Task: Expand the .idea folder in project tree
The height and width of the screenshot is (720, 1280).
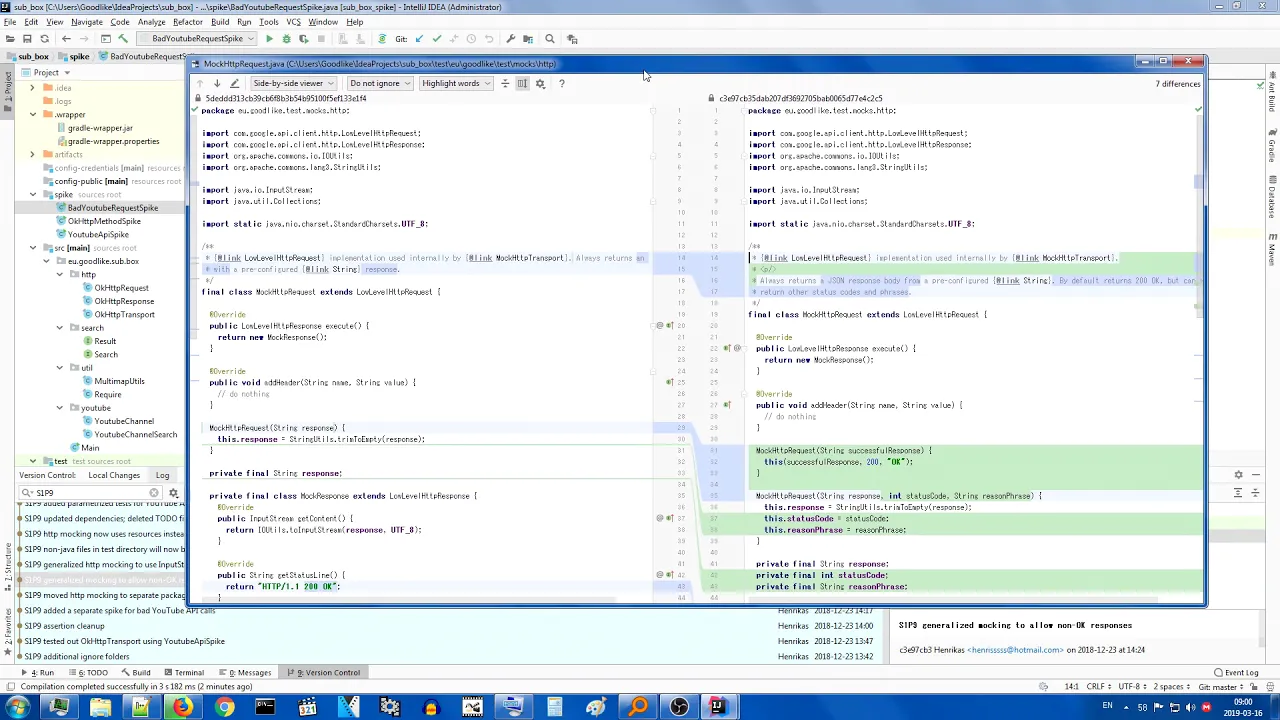Action: 32,88
